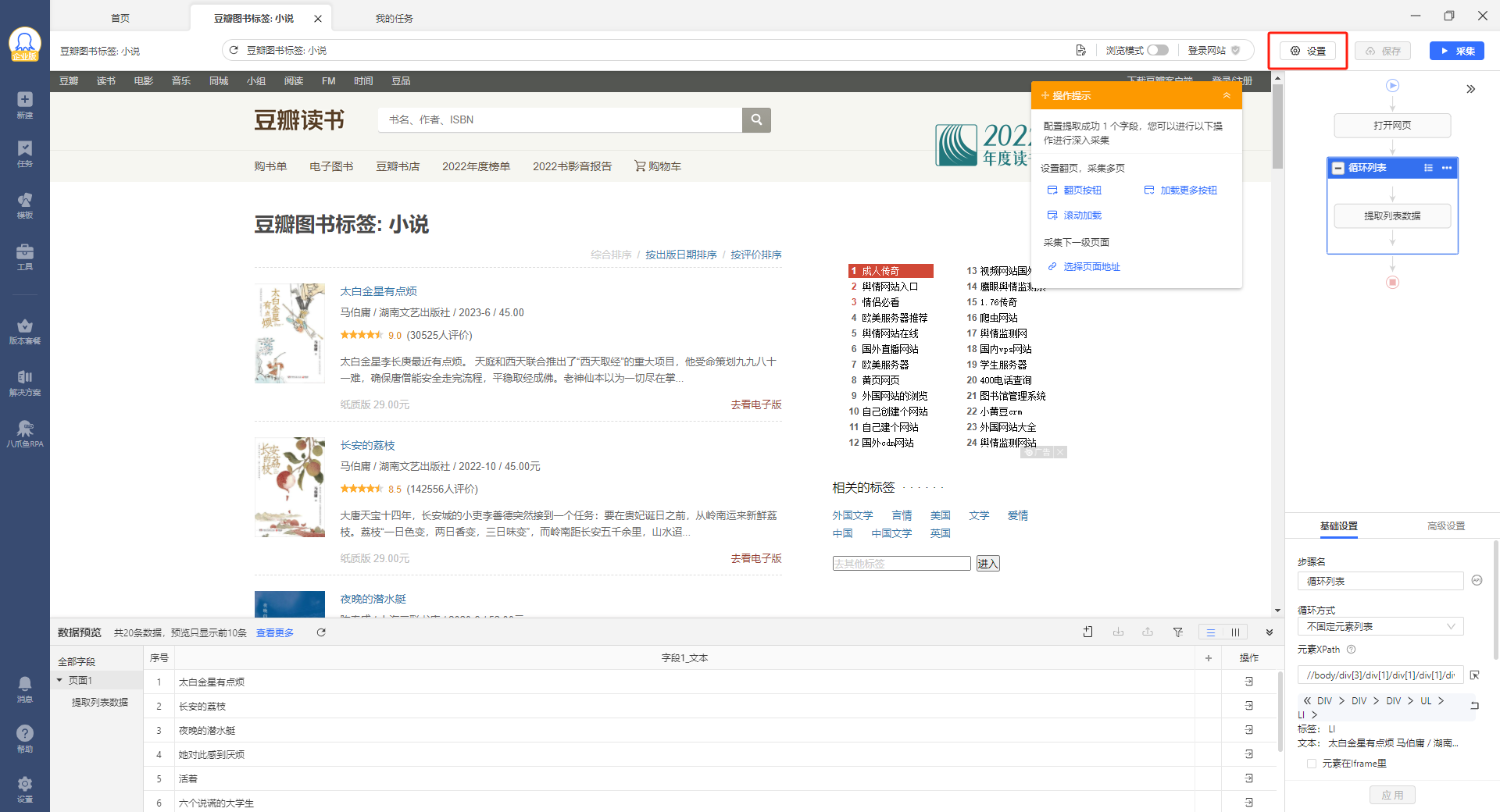Switch the data preview to row view
This screenshot has width=1500, height=812.
point(1211,632)
